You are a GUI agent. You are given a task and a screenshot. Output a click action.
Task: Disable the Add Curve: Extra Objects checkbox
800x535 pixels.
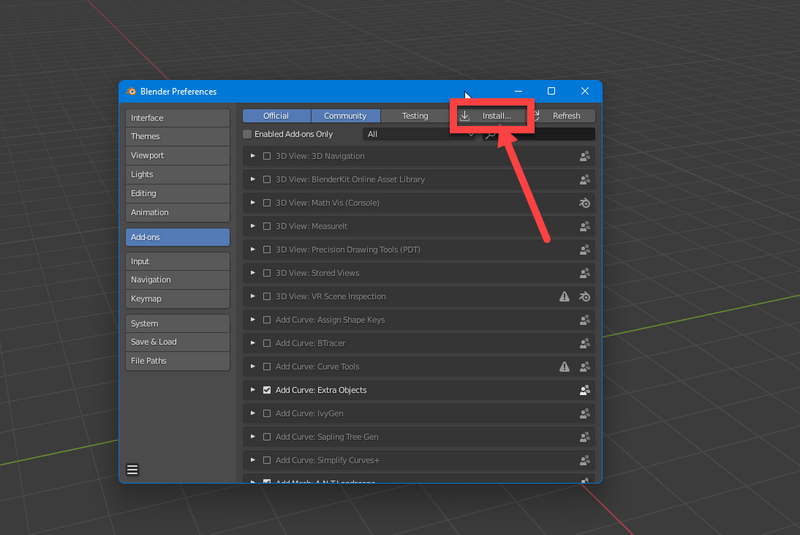click(x=267, y=390)
